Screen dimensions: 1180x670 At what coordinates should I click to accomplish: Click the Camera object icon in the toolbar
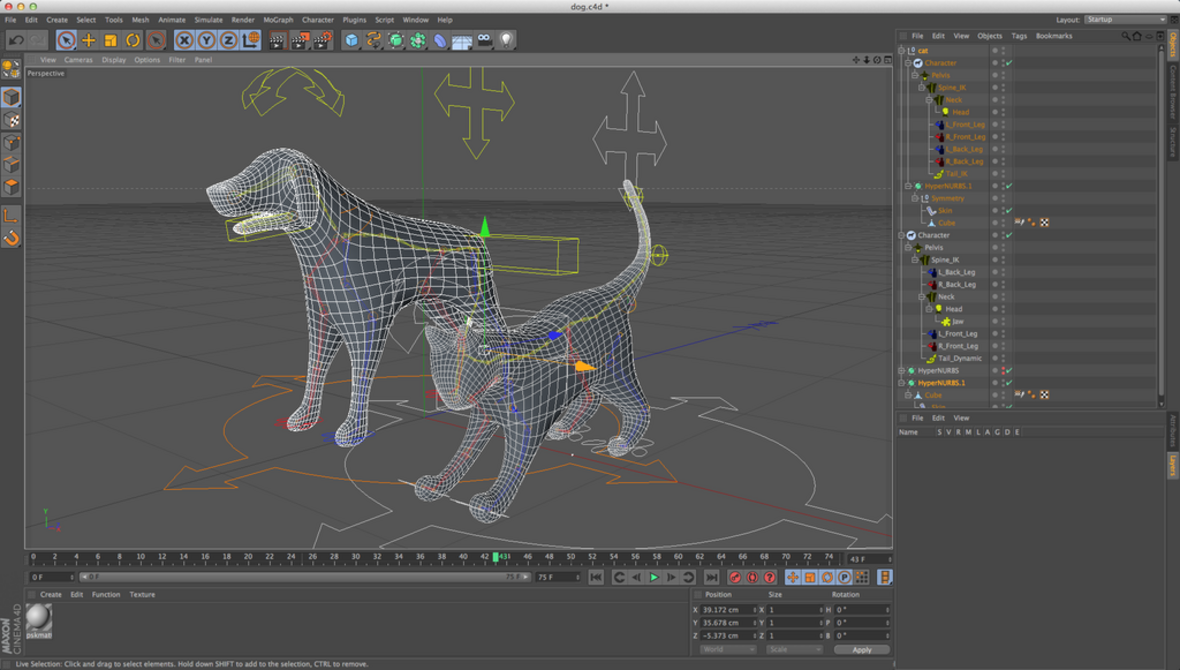point(484,40)
